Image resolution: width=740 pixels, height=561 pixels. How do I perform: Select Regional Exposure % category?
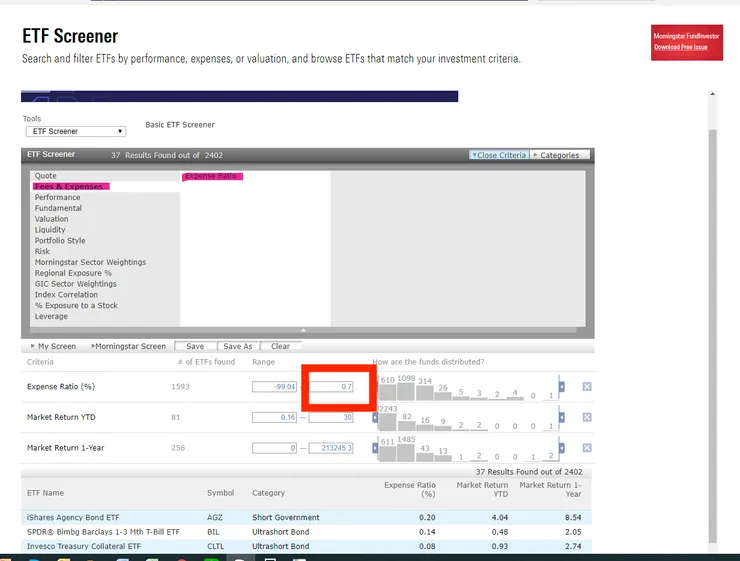pyautogui.click(x=73, y=274)
